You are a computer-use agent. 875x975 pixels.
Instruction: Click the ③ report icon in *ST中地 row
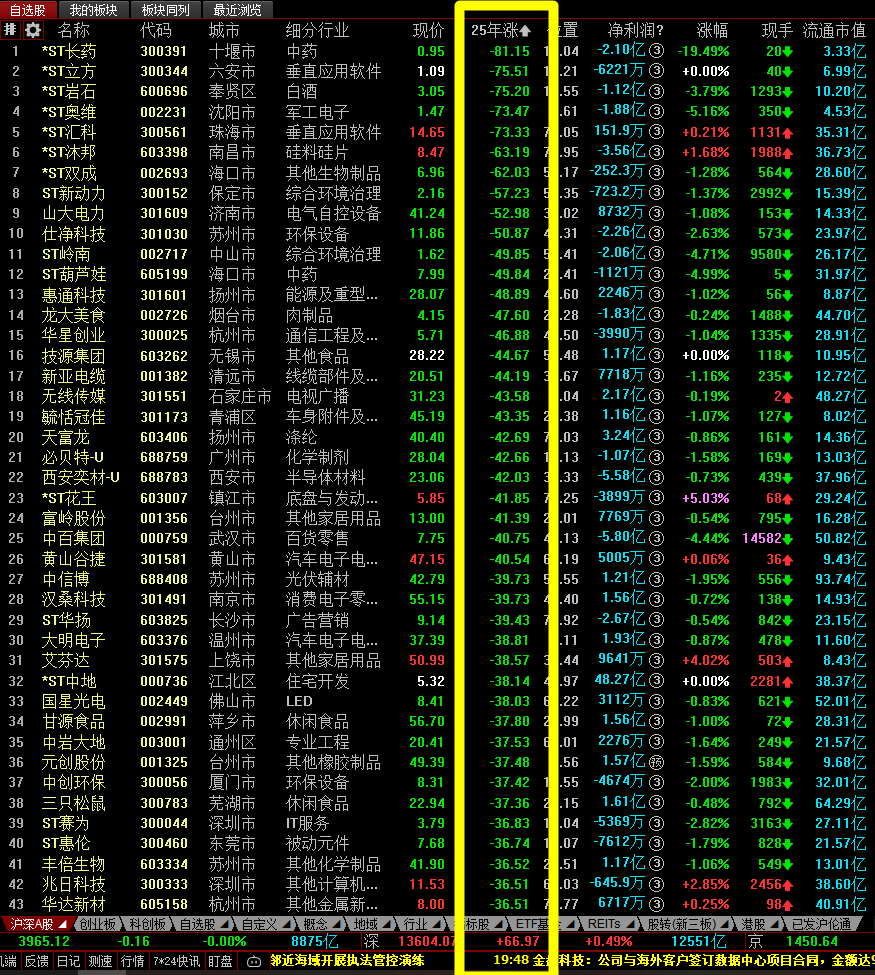click(657, 681)
